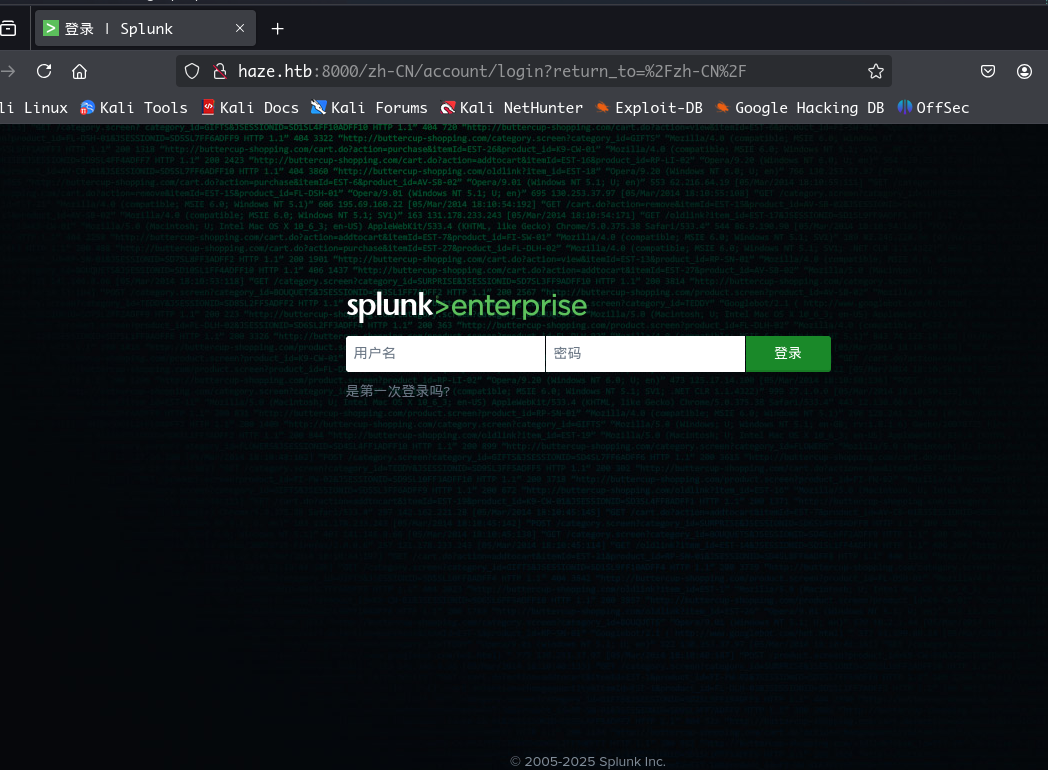This screenshot has width=1048, height=770.
Task: Open the Kali Forums bookmark
Action: tap(370, 108)
